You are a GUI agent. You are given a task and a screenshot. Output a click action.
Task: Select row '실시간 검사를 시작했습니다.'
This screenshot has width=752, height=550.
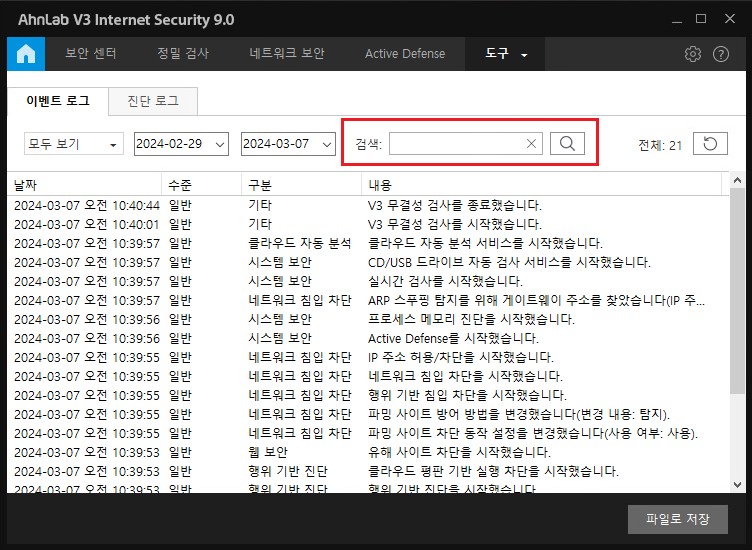pos(368,281)
